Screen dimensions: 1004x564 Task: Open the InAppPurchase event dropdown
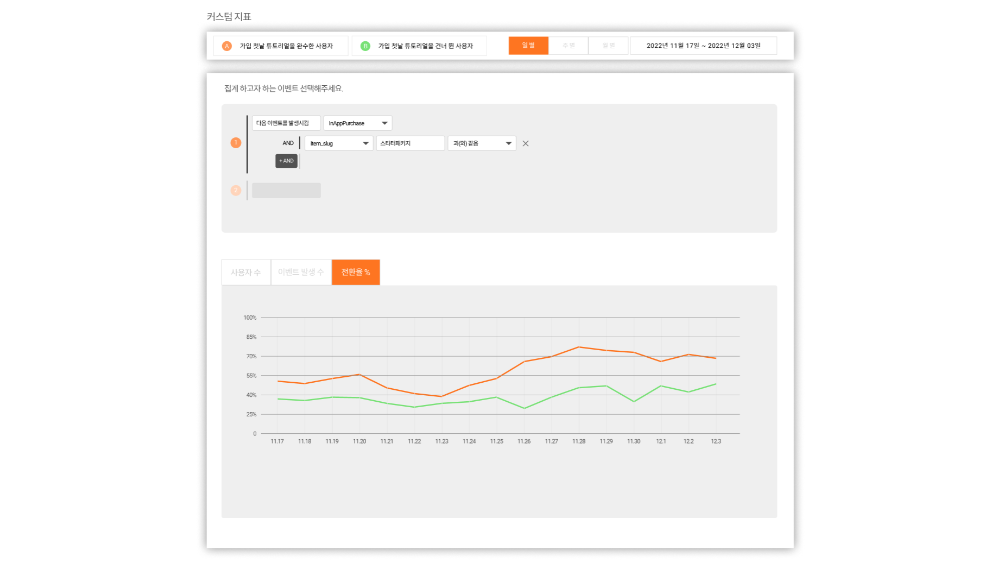357,123
